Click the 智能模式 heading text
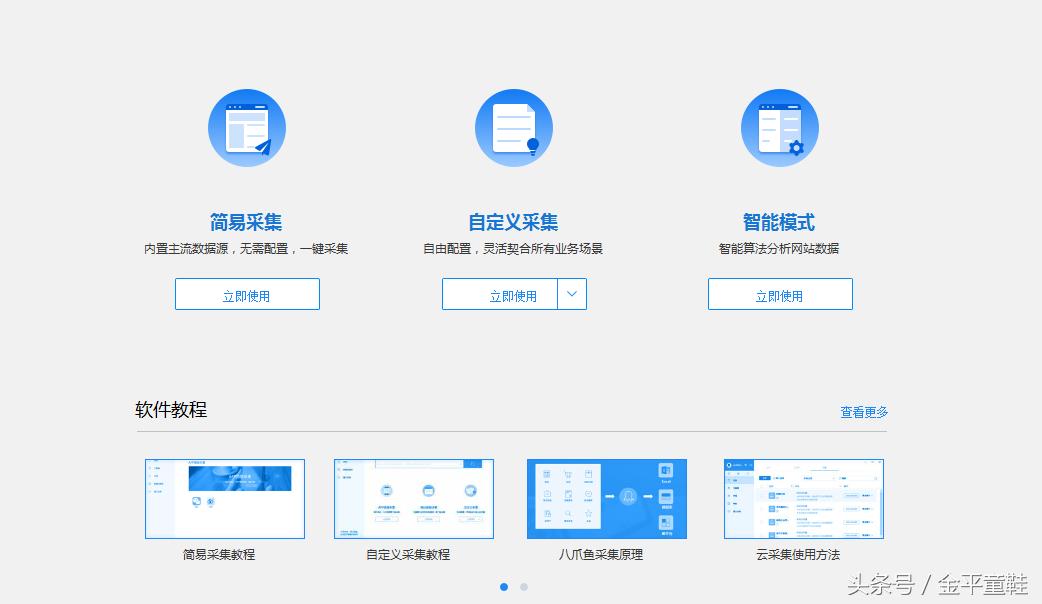Screen dimensions: 1042x604 (x=780, y=221)
